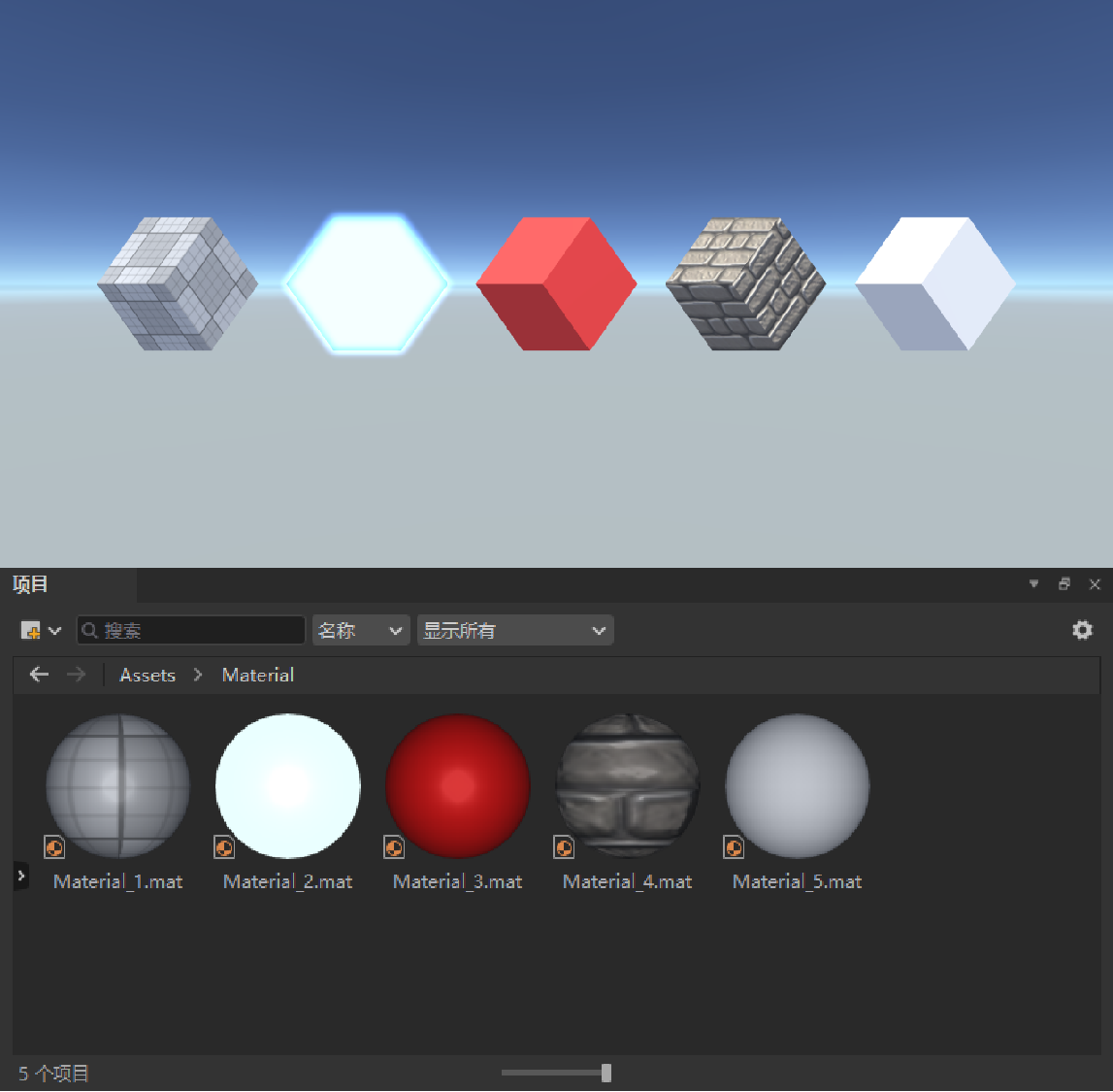Click the forward navigation arrow in Project panel

point(77,675)
